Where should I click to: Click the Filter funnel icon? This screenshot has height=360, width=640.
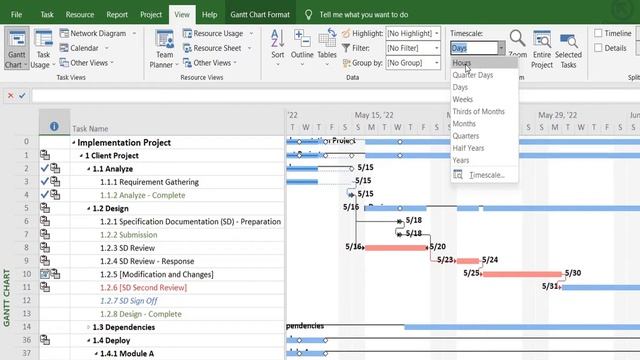346,48
